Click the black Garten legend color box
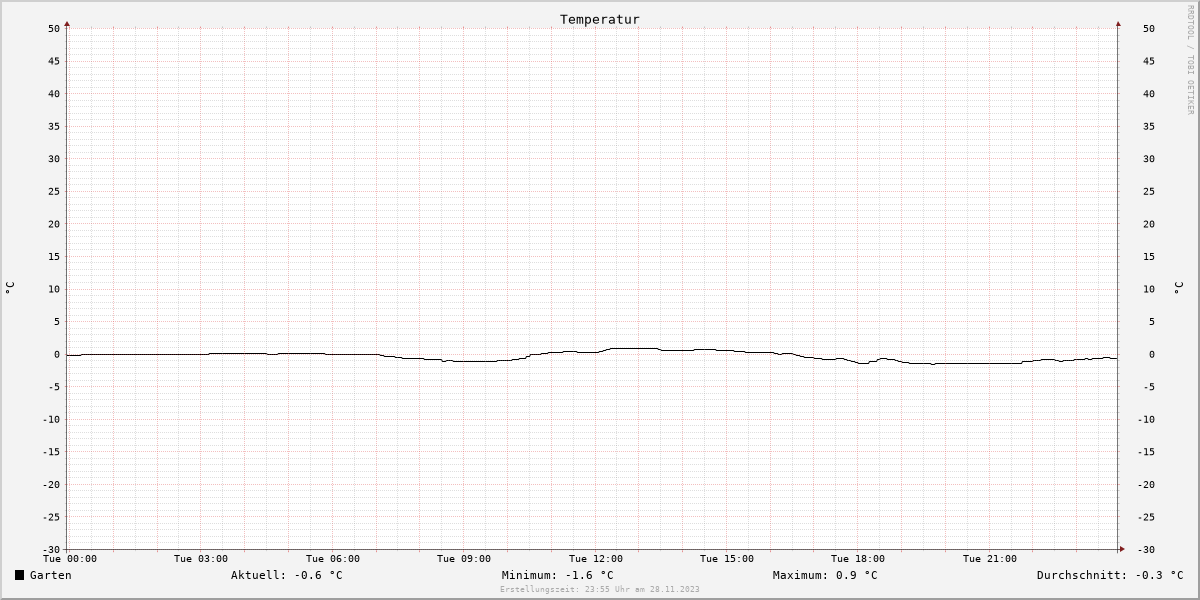 19,575
